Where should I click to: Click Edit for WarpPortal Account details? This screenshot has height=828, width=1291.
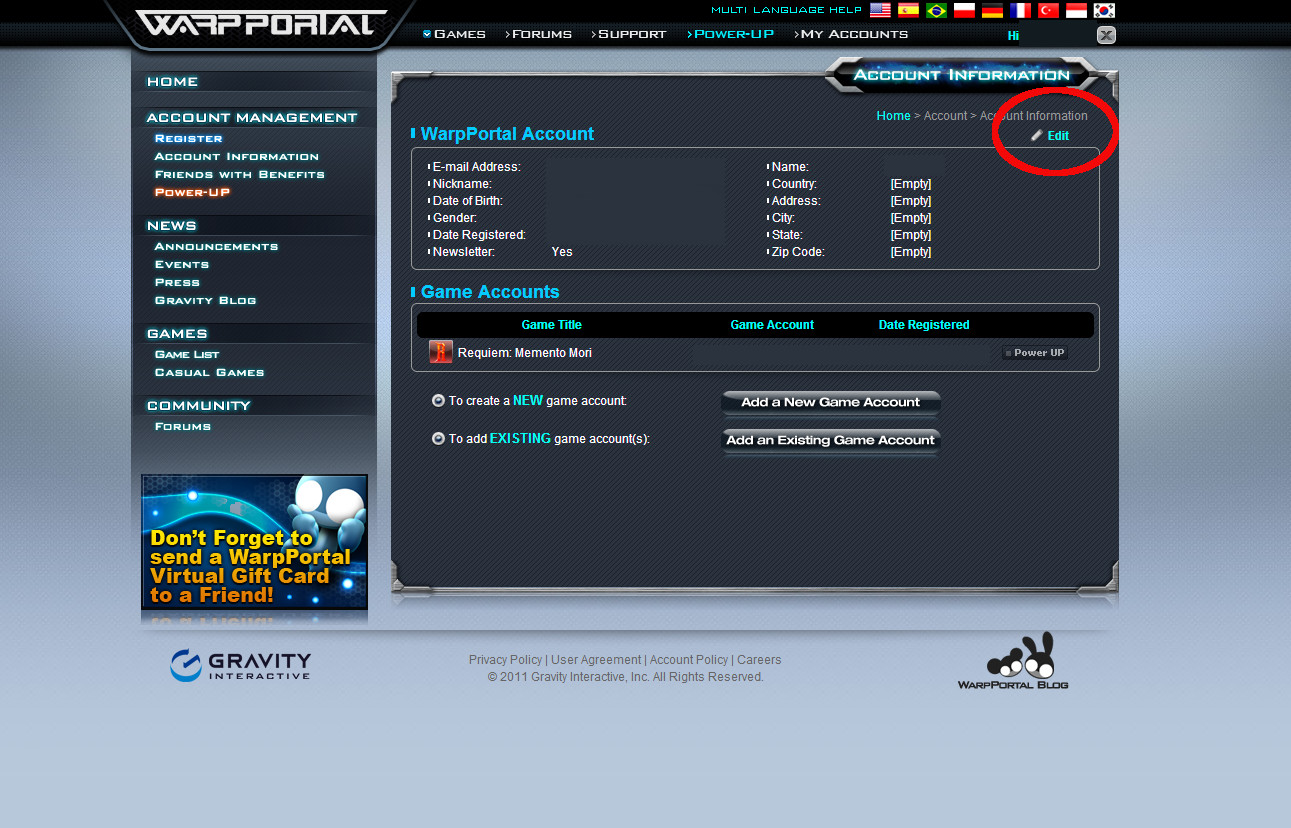click(x=1051, y=136)
